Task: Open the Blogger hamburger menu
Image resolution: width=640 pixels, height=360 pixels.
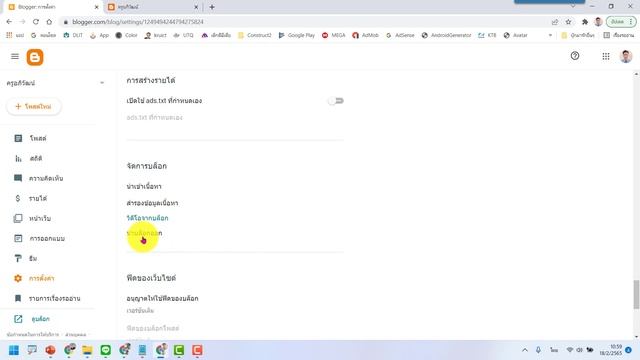Action: tap(15, 56)
